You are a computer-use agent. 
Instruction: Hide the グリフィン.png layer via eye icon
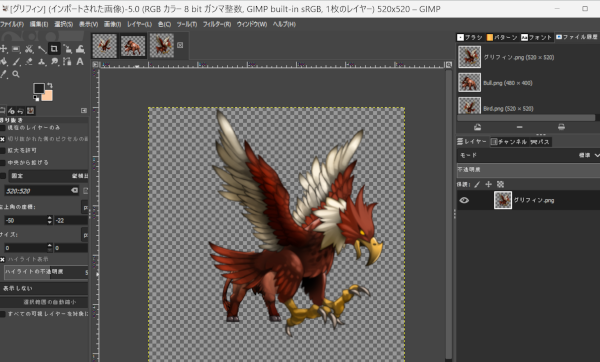point(464,200)
